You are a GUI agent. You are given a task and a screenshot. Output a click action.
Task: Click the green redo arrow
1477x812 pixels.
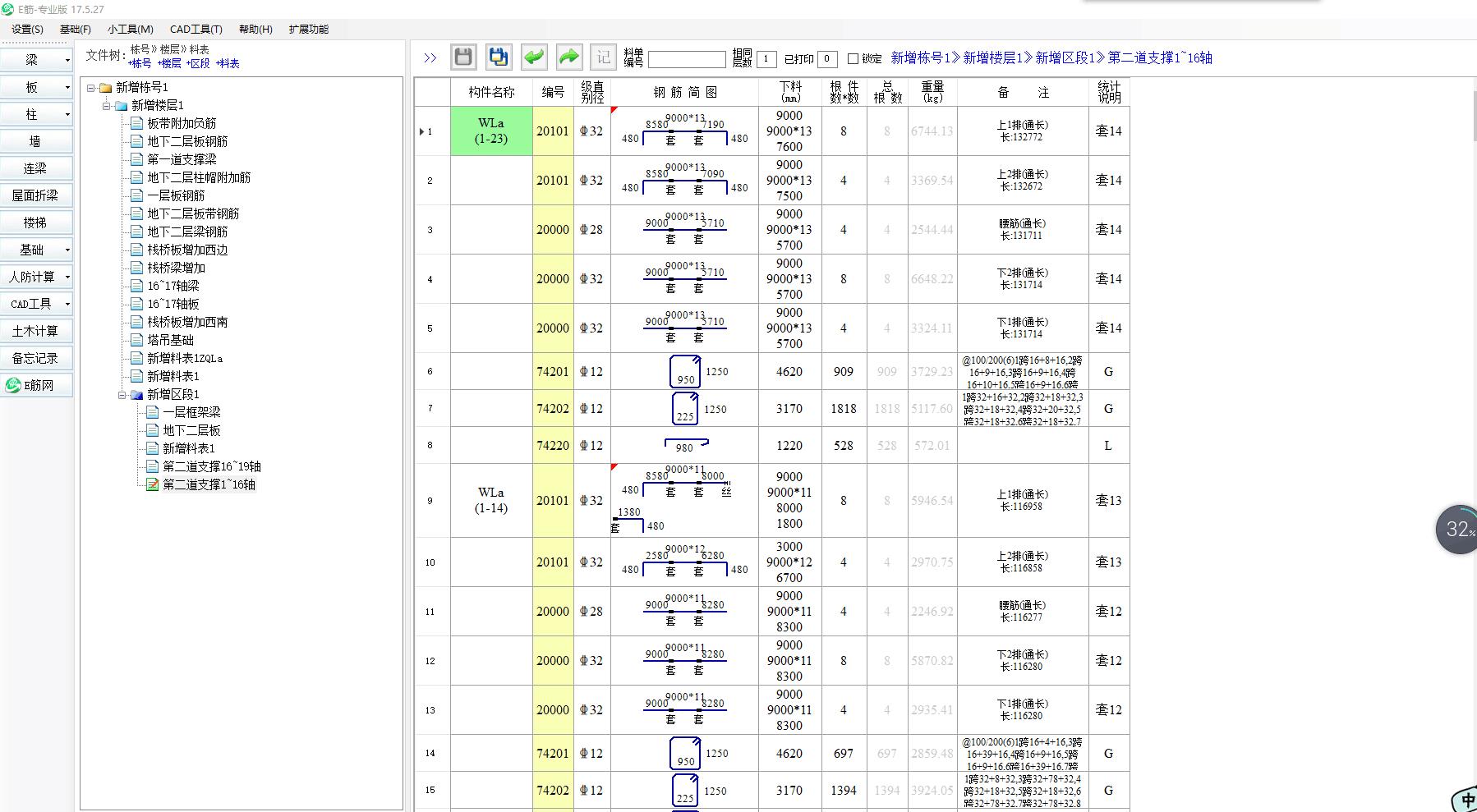[x=568, y=57]
